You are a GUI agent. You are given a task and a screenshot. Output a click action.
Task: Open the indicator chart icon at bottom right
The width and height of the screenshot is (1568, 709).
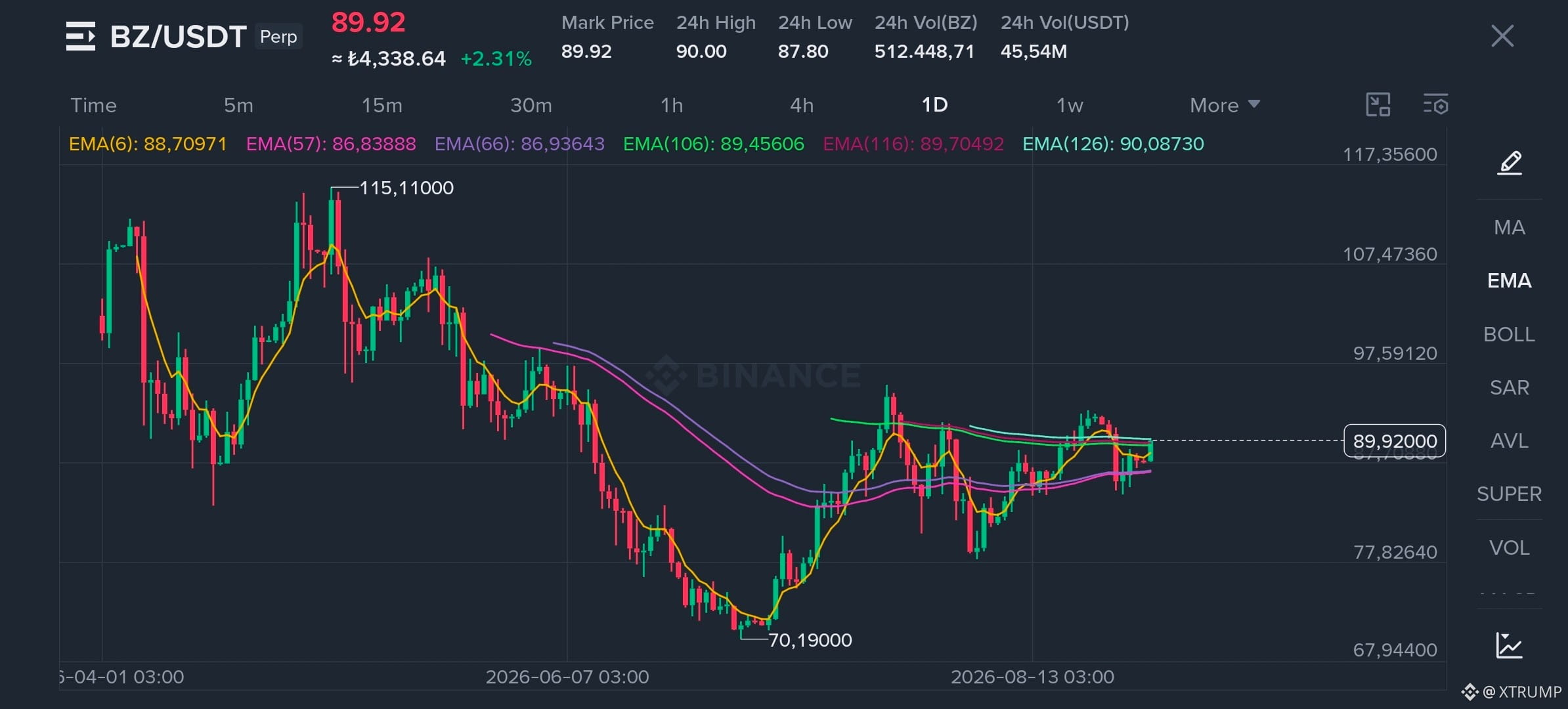coord(1509,645)
